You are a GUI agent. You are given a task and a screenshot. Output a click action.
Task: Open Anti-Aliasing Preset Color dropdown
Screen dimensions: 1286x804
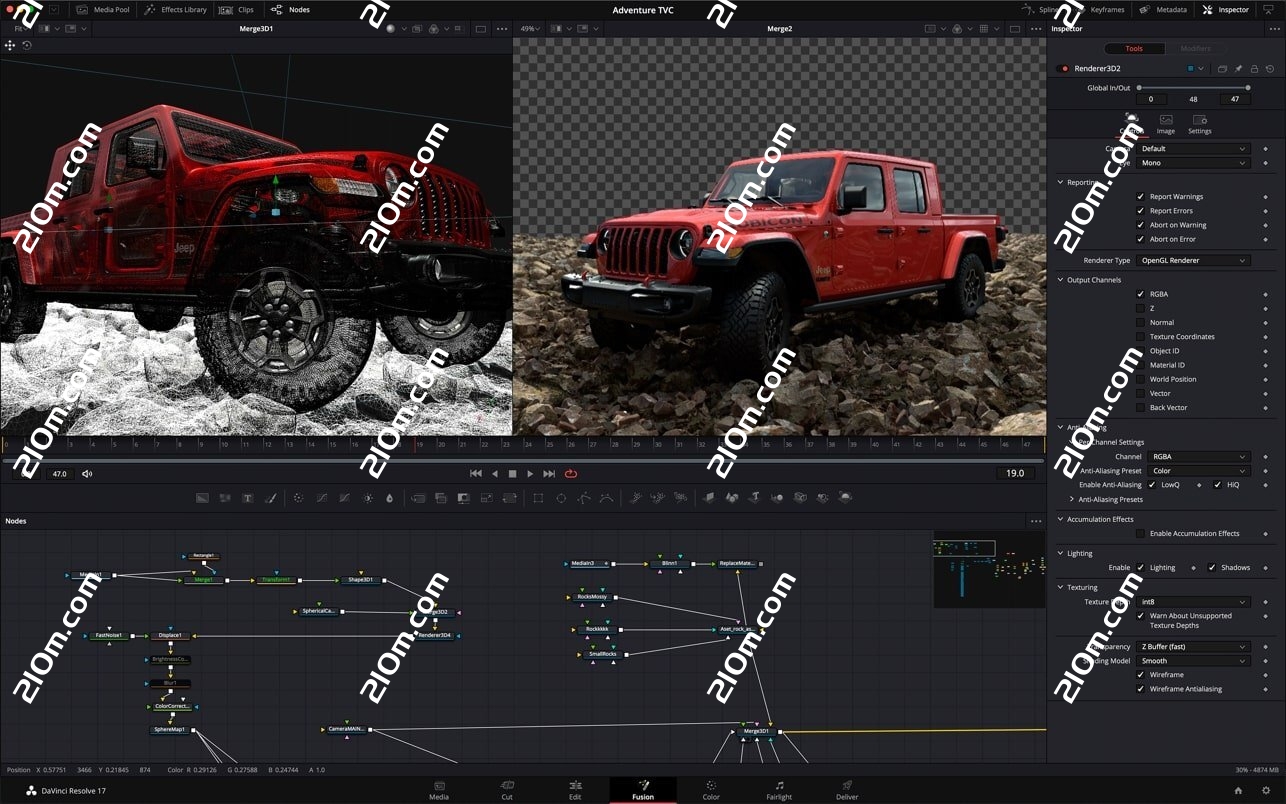(1199, 471)
